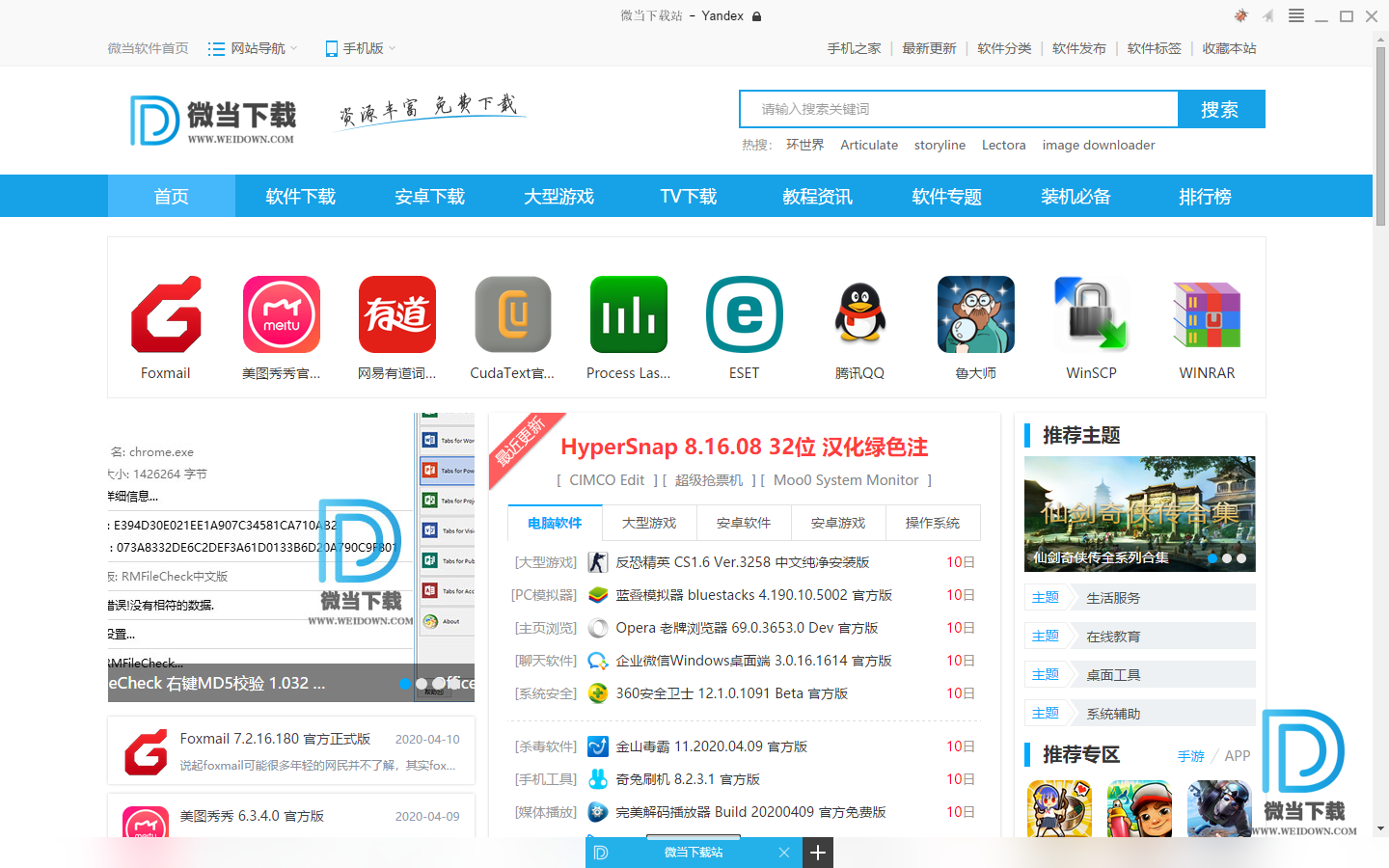
Task: Click the 奇兔刷机 rabbit icon
Action: 598,779
